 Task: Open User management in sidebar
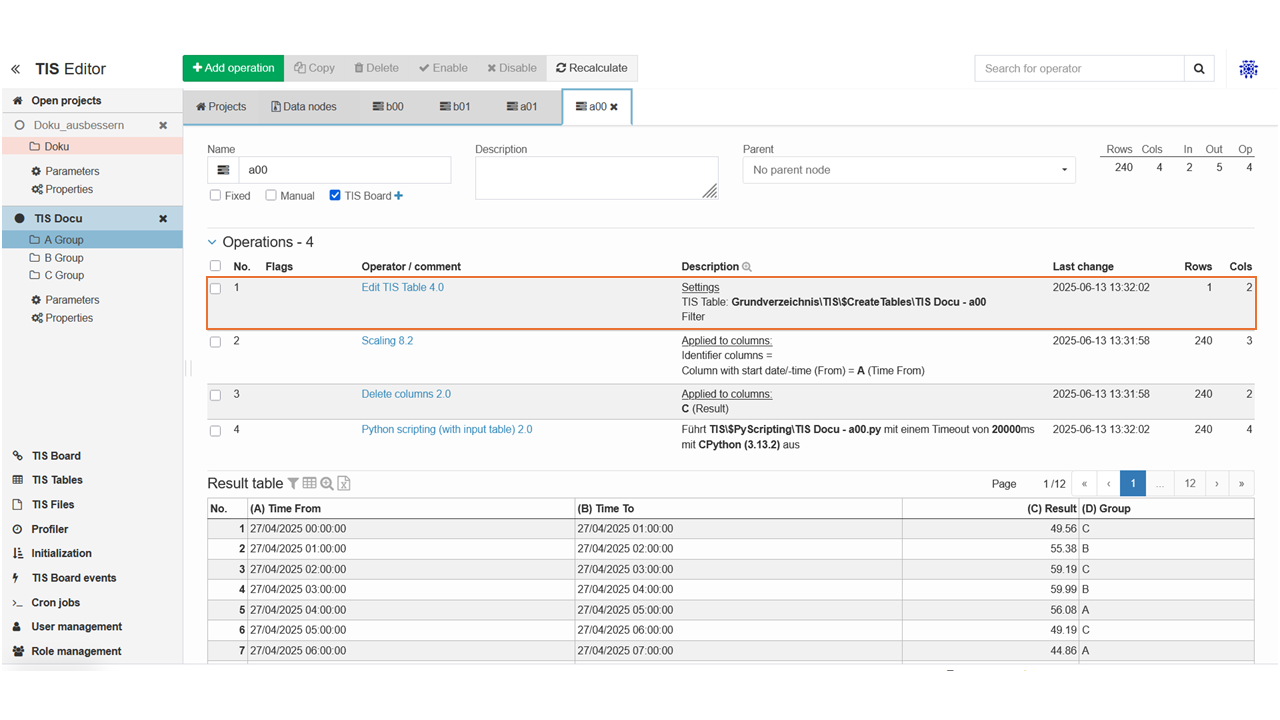click(x=76, y=627)
